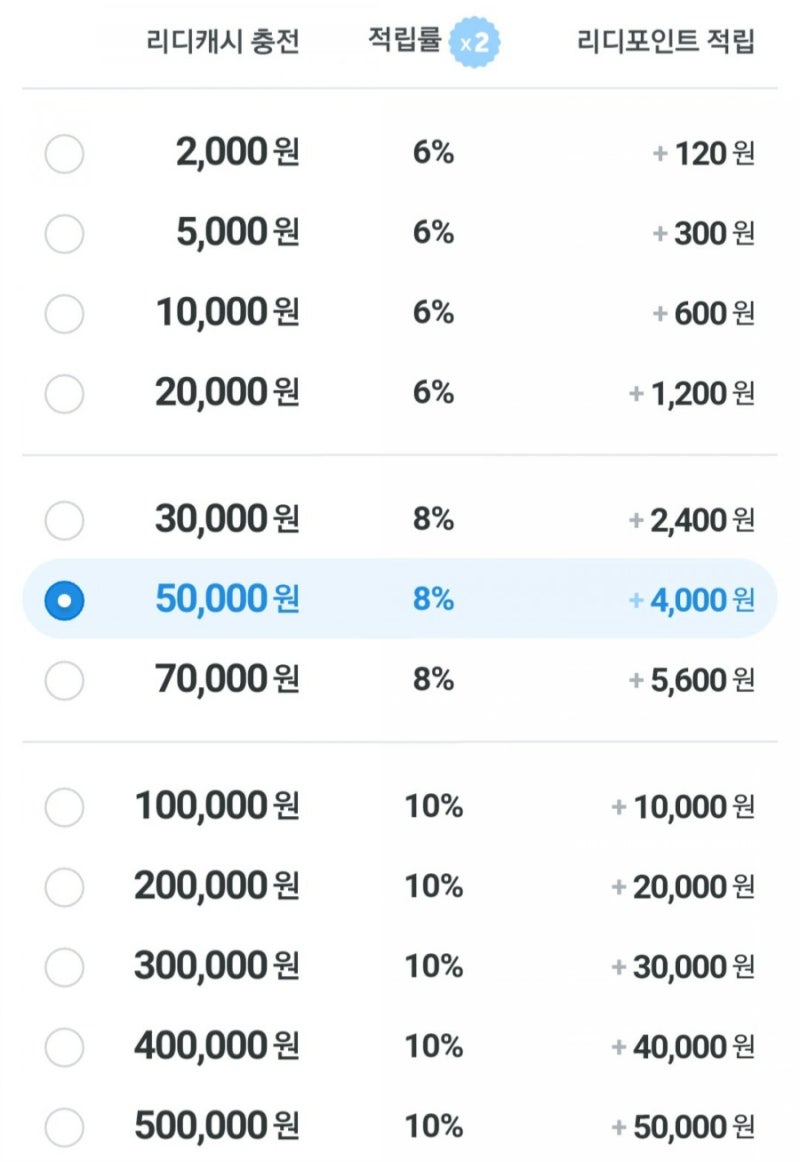Click the selected 50,000원 radio button
This screenshot has width=800, height=1162.
(x=65, y=600)
